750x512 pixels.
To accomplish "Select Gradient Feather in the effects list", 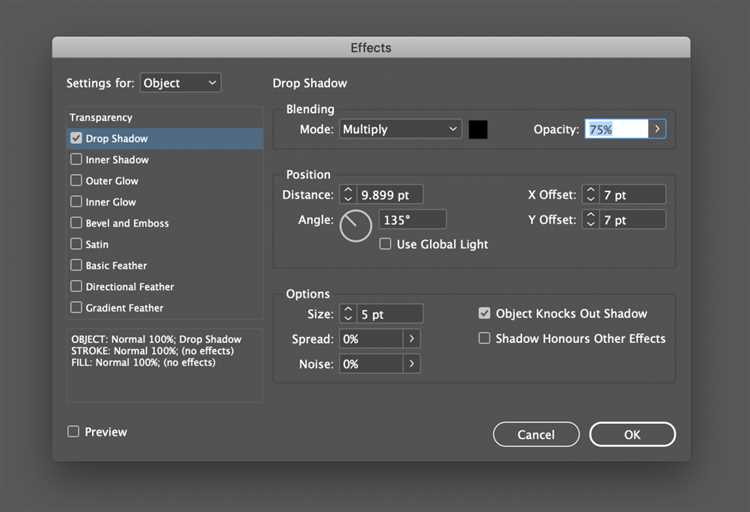I will point(124,308).
